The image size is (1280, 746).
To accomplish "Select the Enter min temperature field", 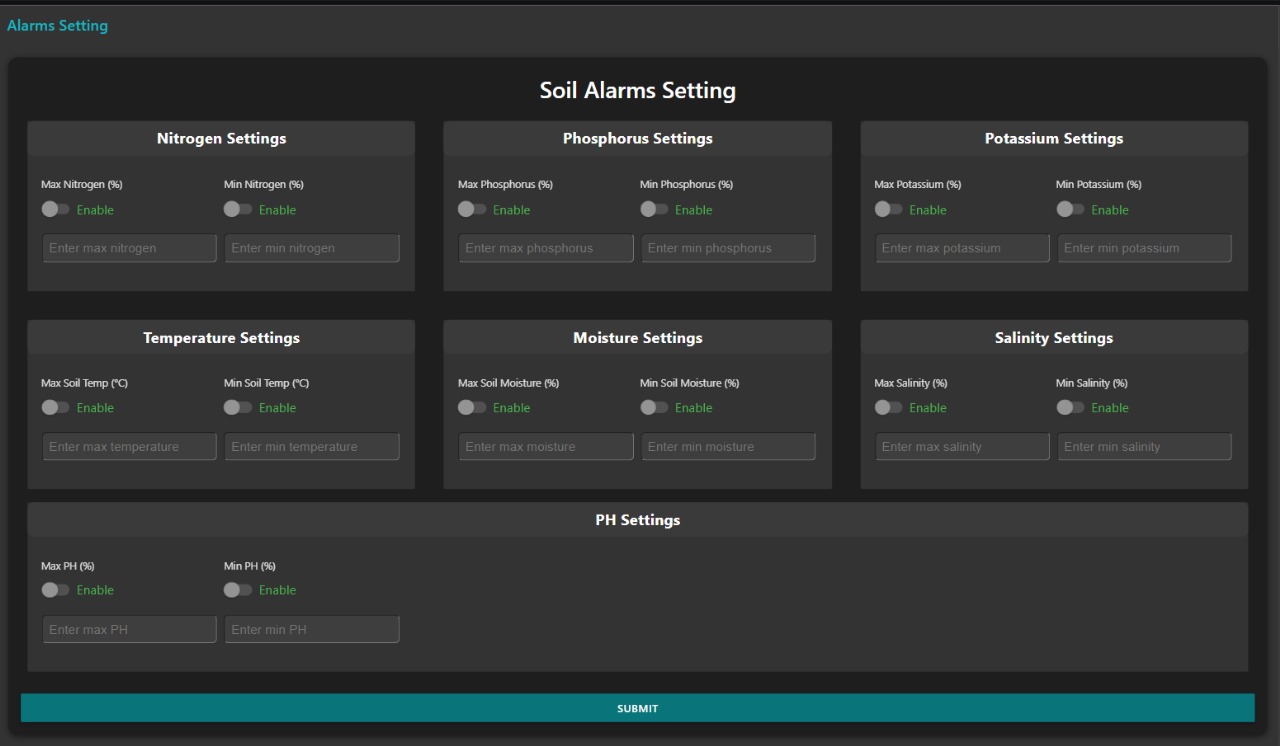I will point(311,446).
